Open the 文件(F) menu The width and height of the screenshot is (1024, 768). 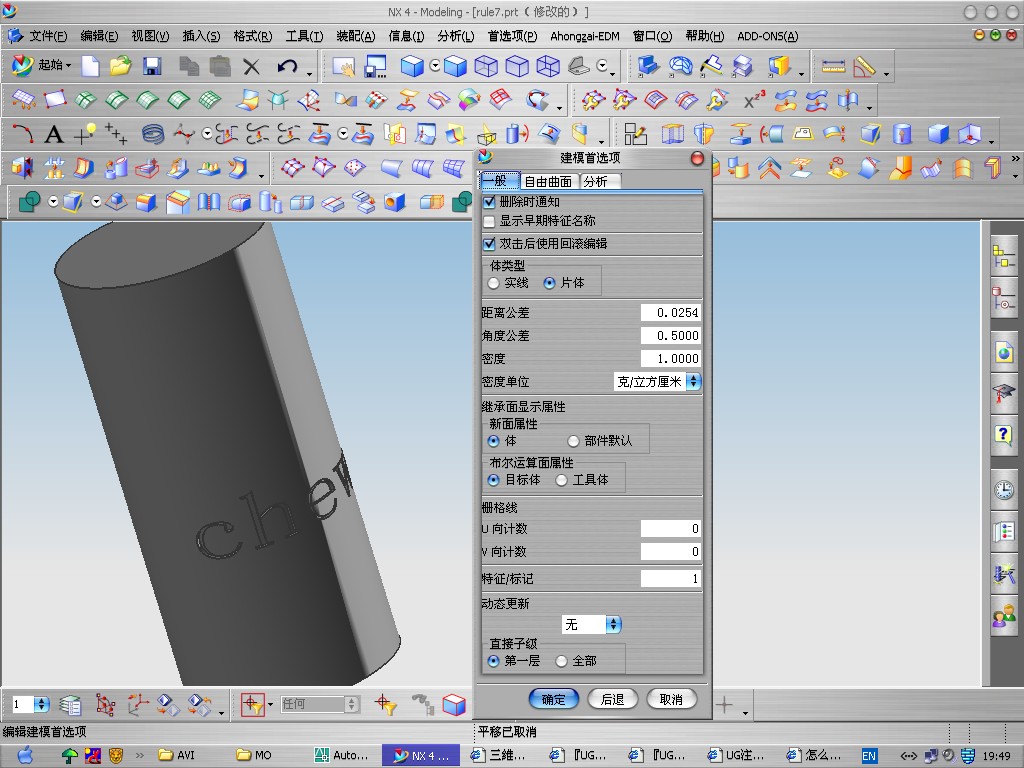48,36
